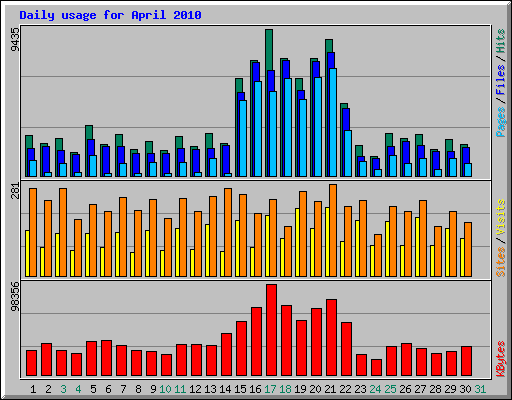Image resolution: width=512 pixels, height=400 pixels.
Task: Click the 'Daily usage for April 2010' title
Action: pos(110,15)
